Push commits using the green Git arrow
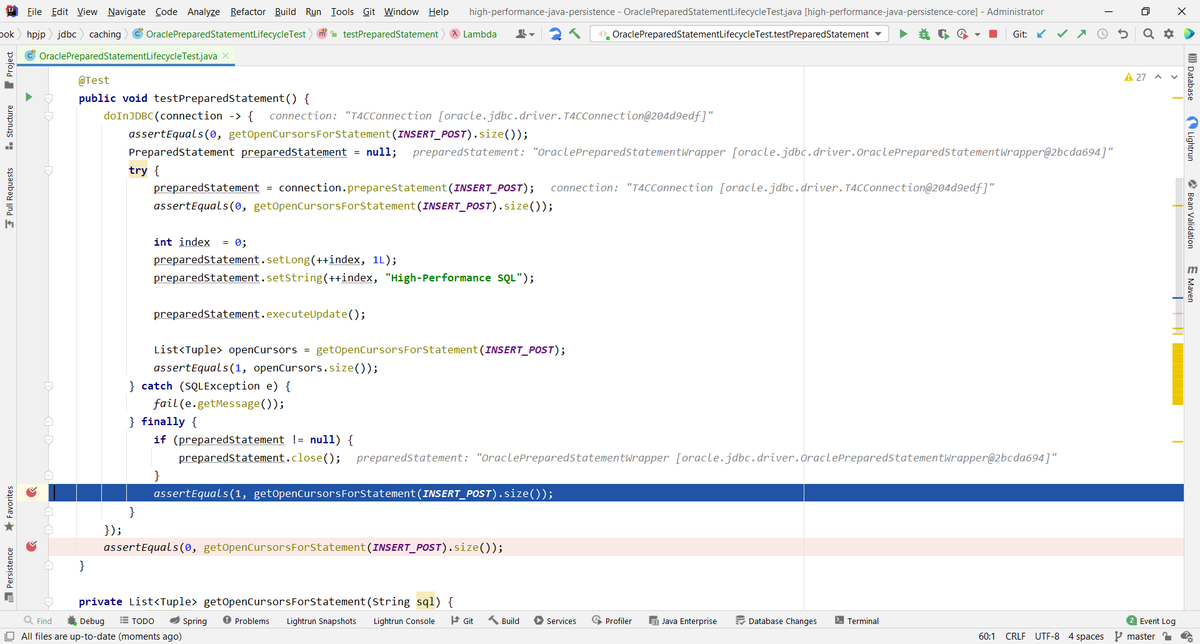Viewport: 1200px width, 644px height. tap(1082, 34)
